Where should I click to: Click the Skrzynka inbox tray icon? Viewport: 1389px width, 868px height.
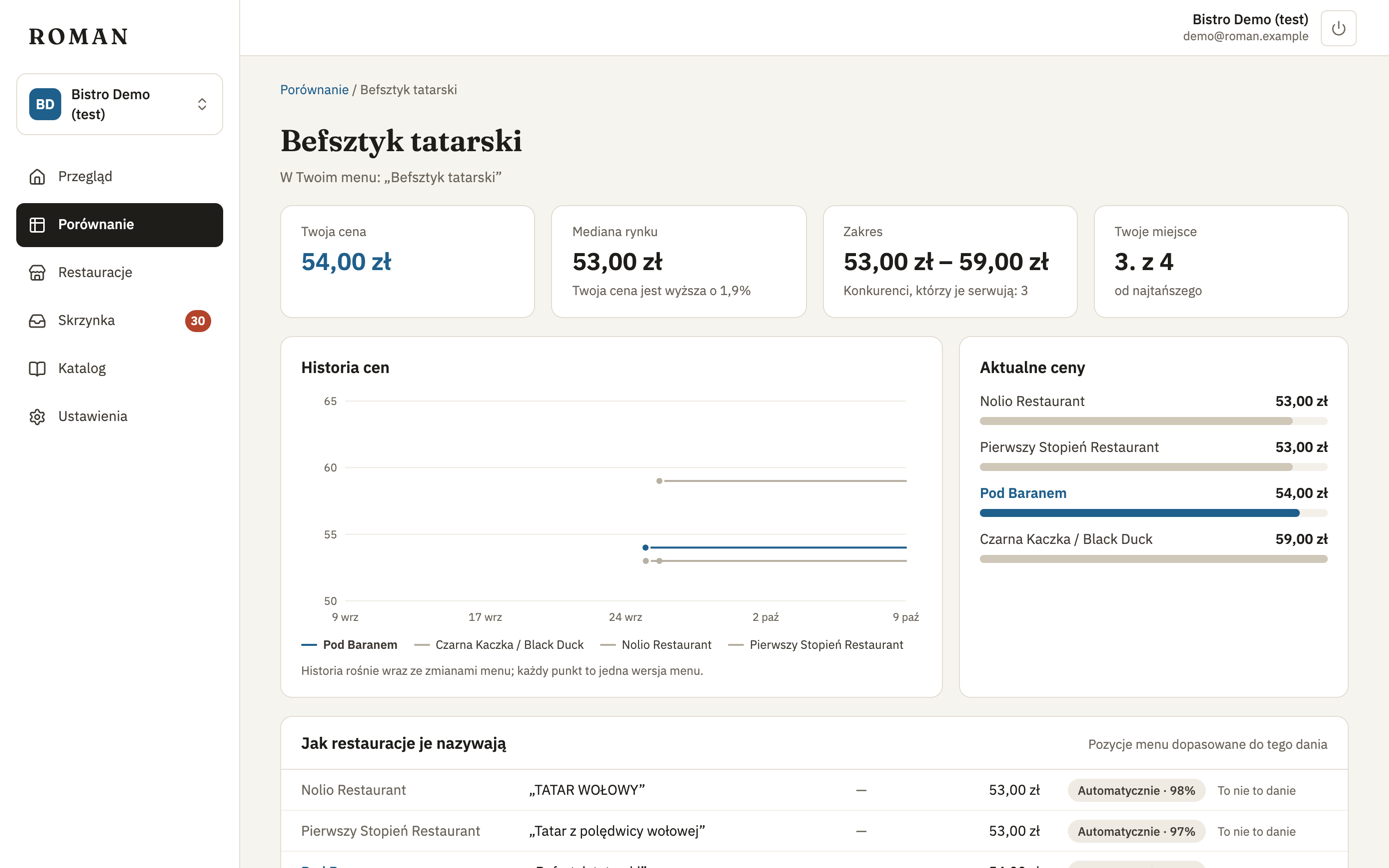[x=37, y=321]
